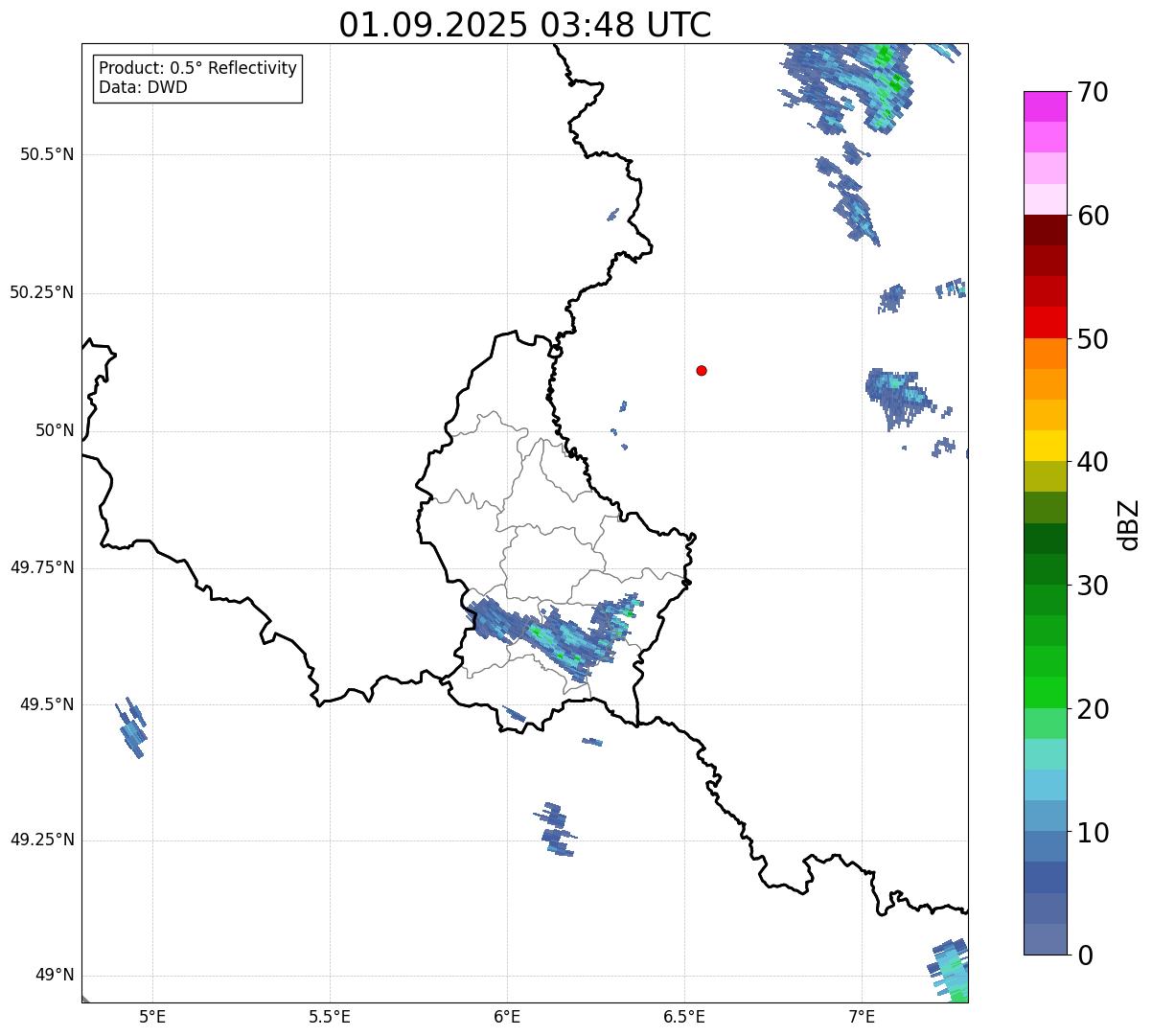The height and width of the screenshot is (1036, 1152).
Task: Click the 7°E longitude label
Action: tap(862, 1016)
